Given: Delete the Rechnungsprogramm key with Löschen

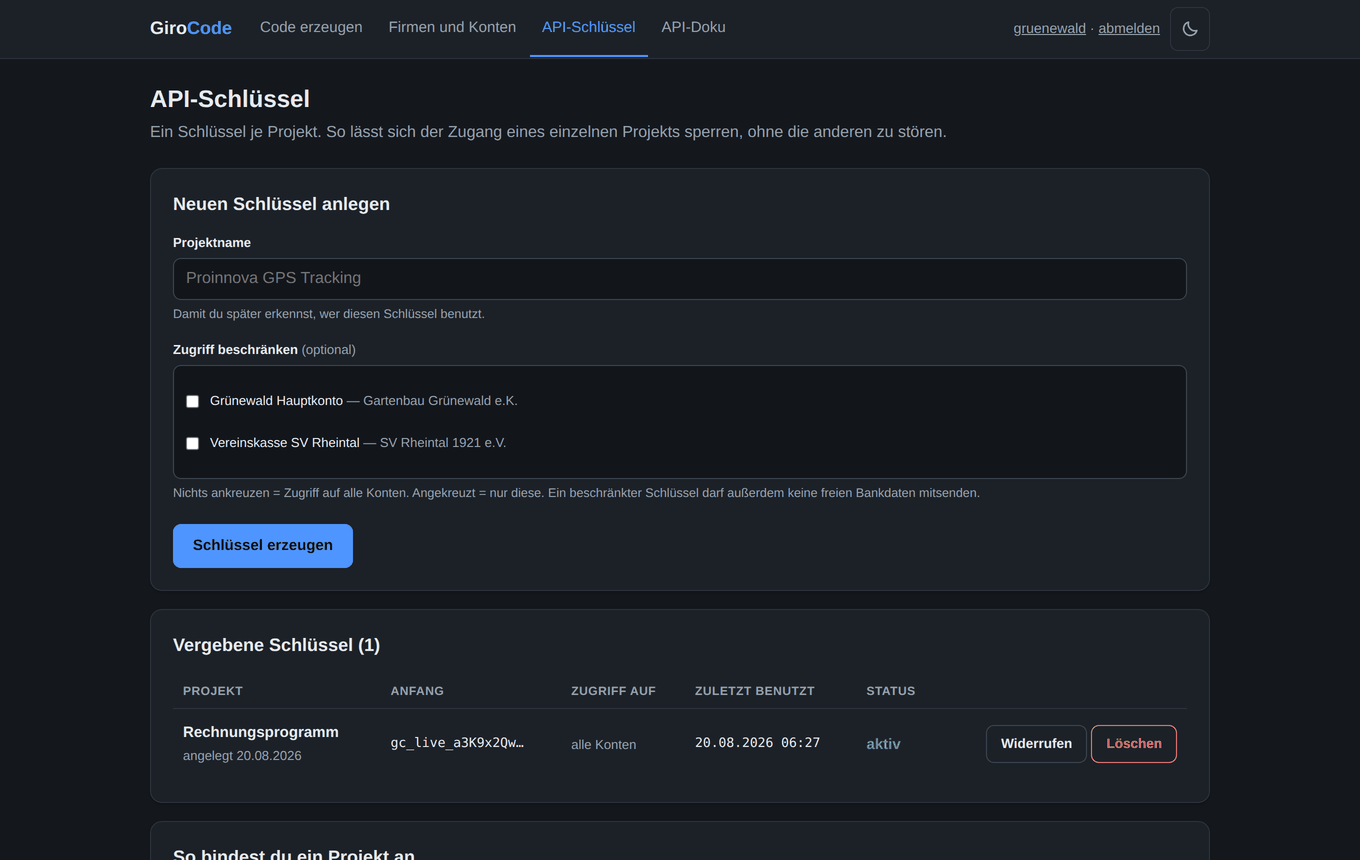Looking at the screenshot, I should (x=1134, y=744).
